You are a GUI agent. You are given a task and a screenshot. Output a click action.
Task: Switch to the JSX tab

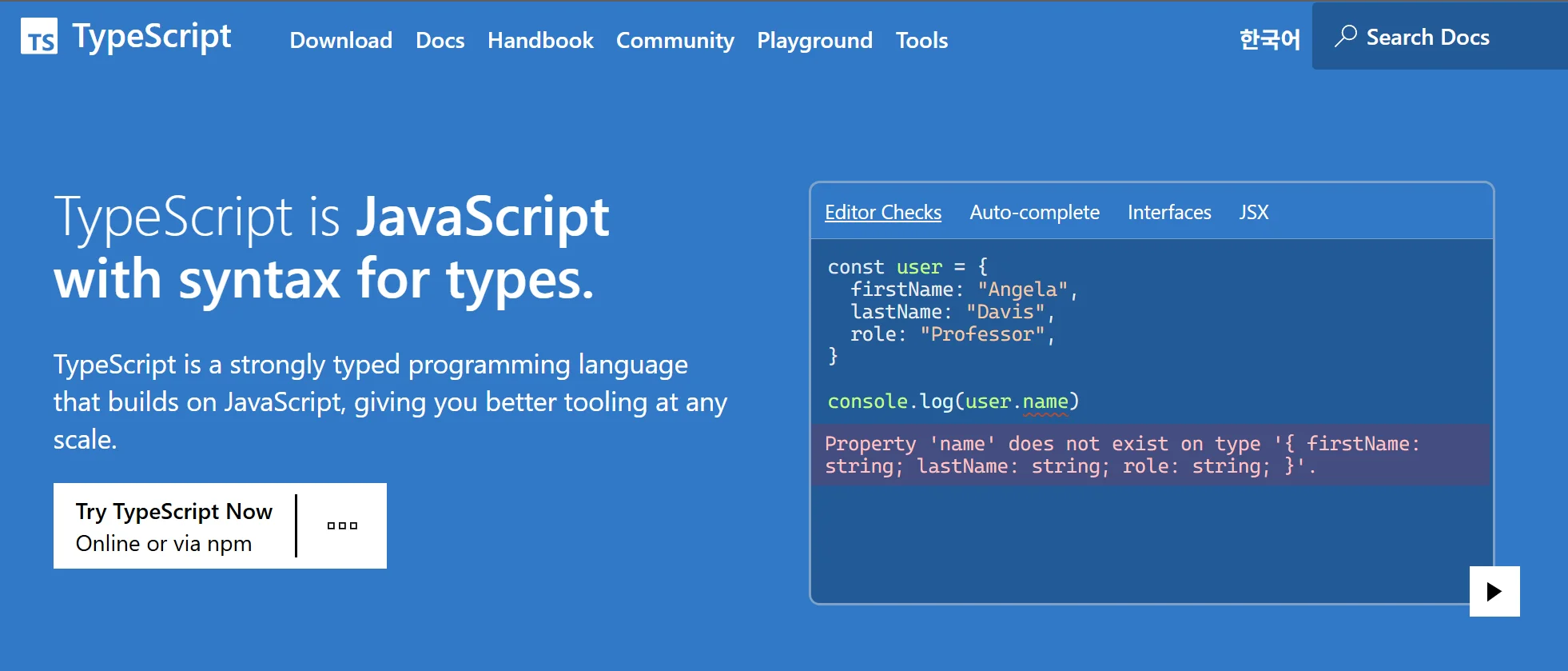[1254, 212]
